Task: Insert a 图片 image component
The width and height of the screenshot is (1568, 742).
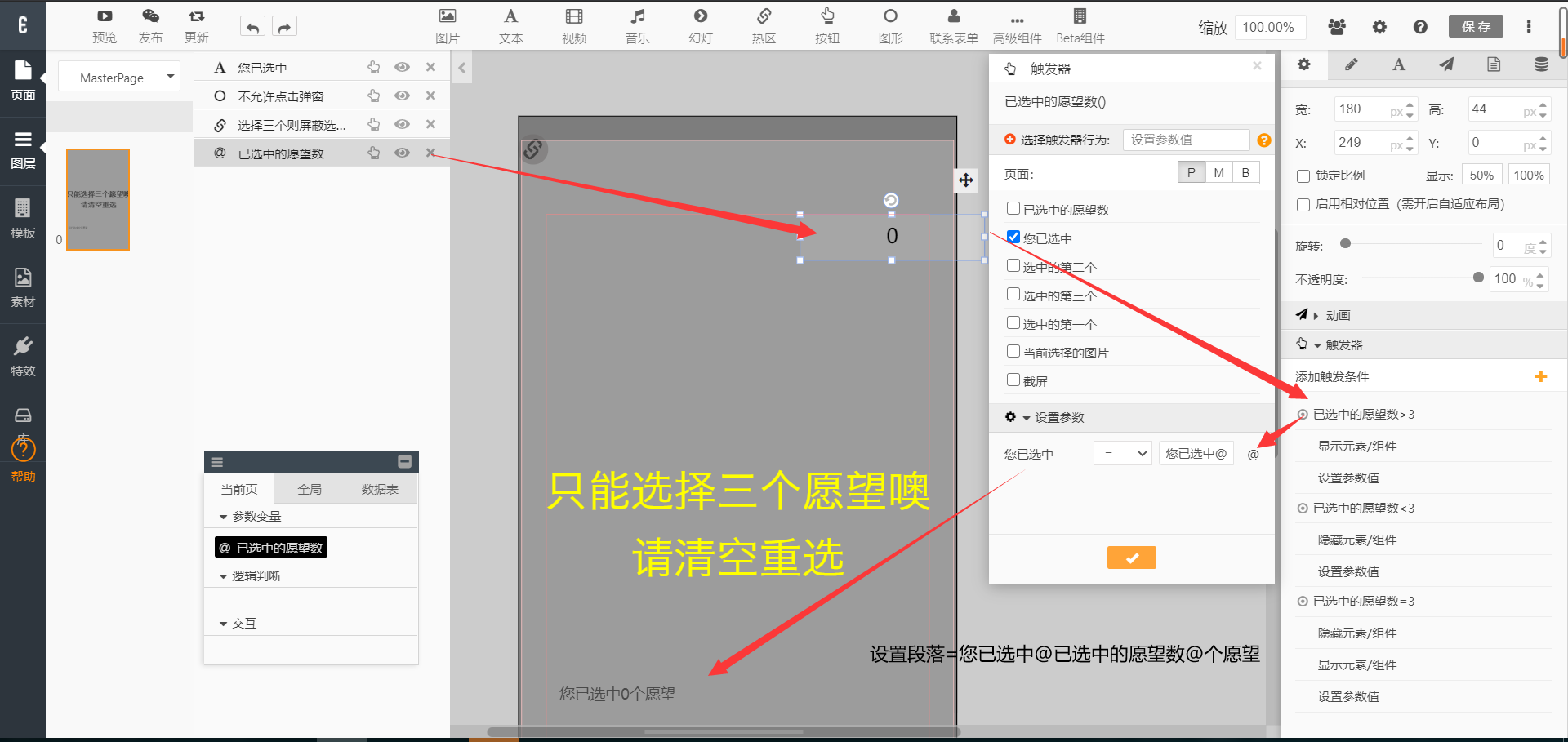Action: (447, 16)
